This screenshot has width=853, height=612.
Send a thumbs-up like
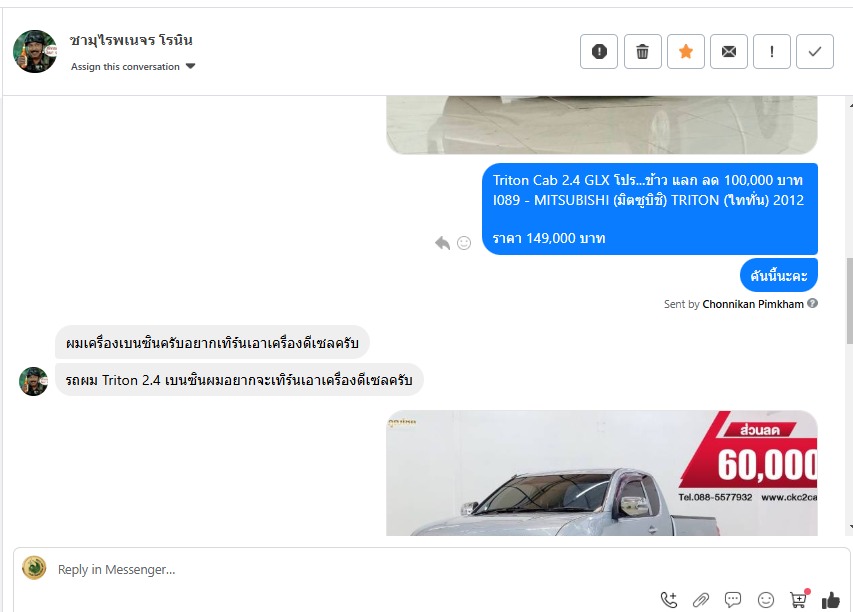pos(831,600)
